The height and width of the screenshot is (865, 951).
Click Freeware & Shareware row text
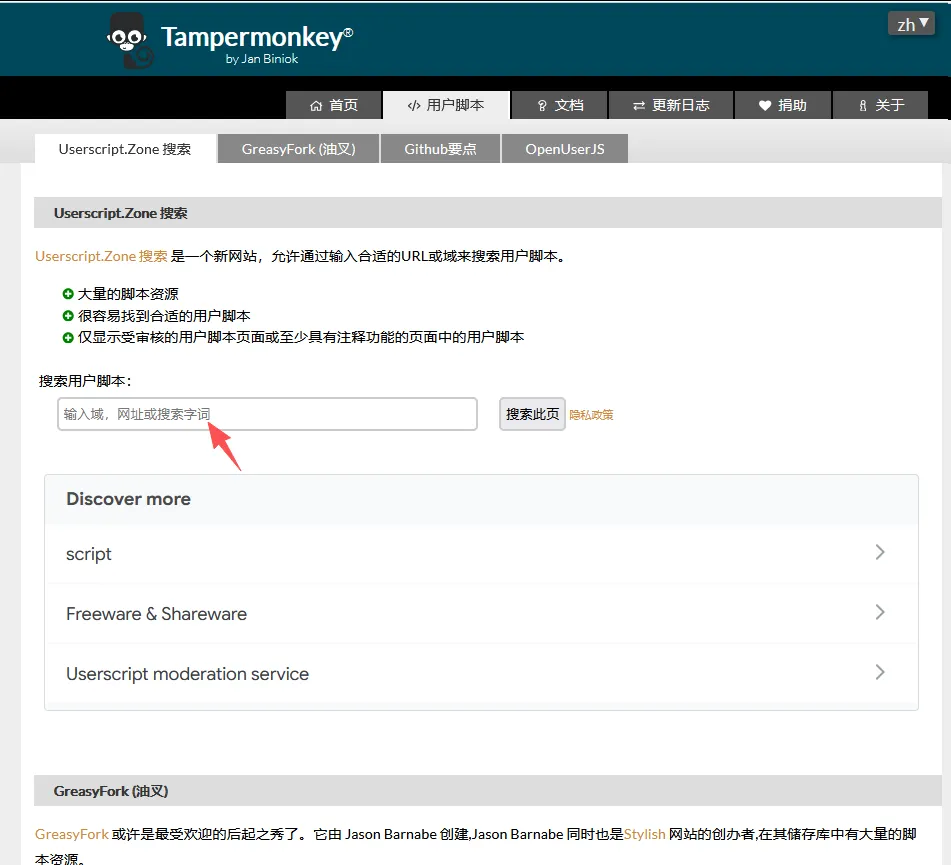click(156, 614)
